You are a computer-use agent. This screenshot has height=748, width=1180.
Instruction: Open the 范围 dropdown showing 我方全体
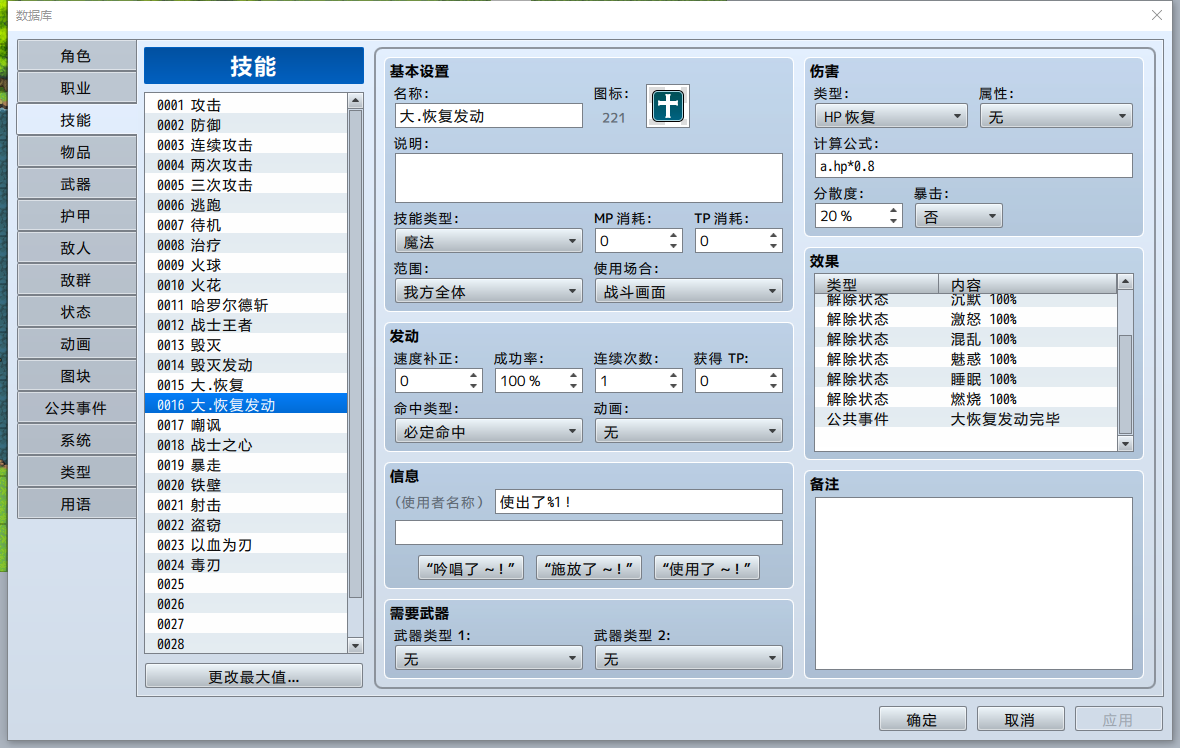click(x=488, y=291)
